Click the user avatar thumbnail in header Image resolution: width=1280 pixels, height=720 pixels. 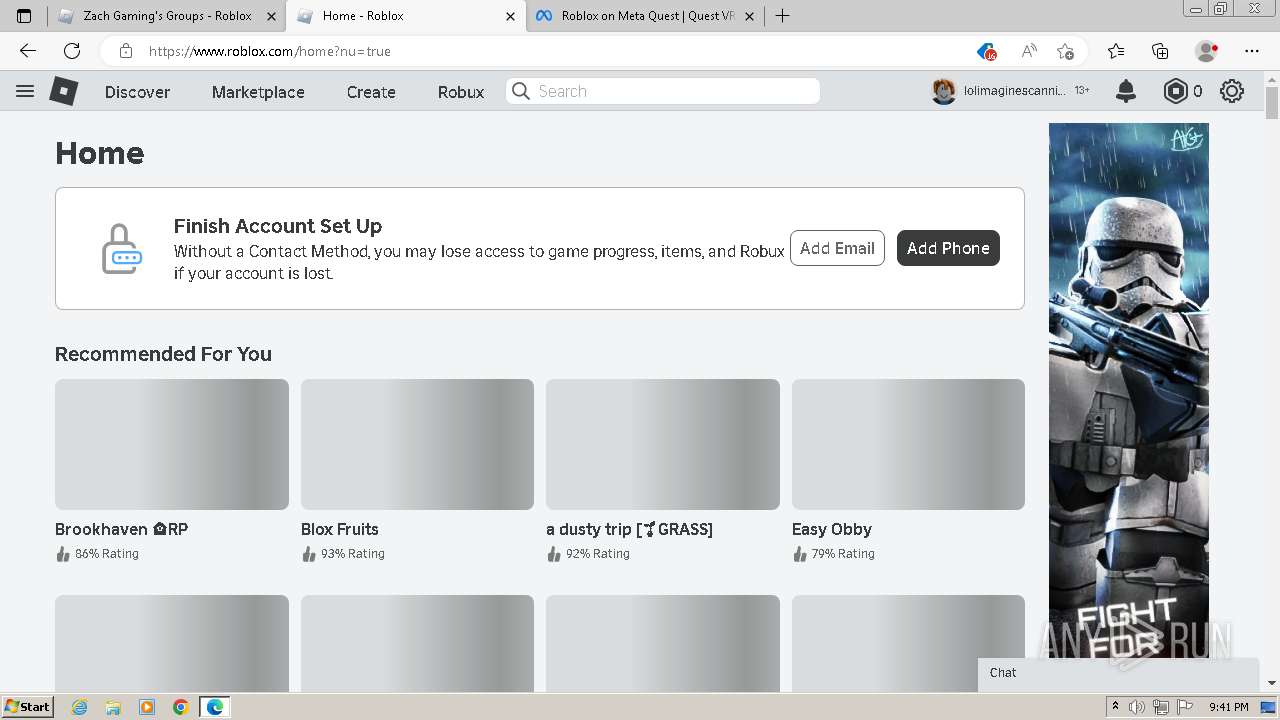[944, 91]
